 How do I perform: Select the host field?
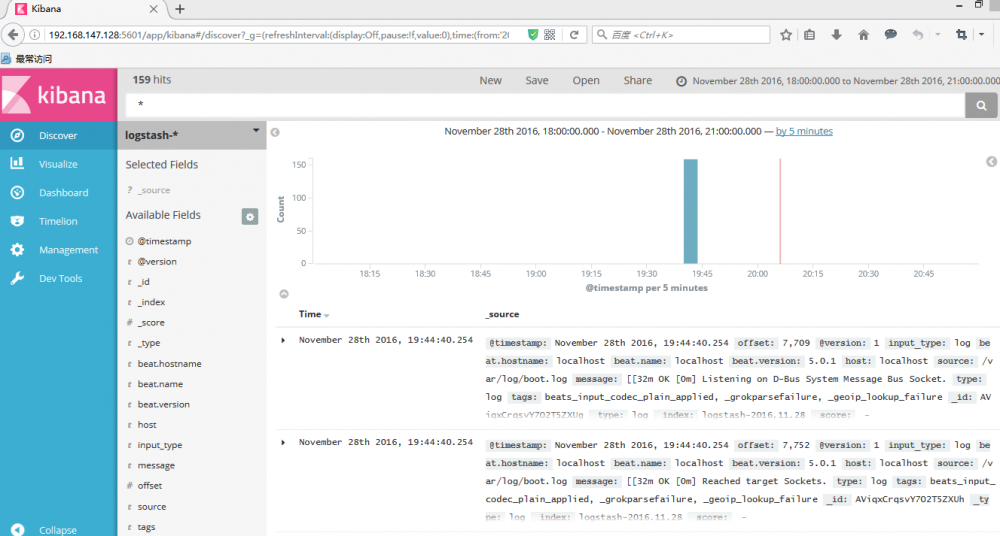(x=147, y=425)
